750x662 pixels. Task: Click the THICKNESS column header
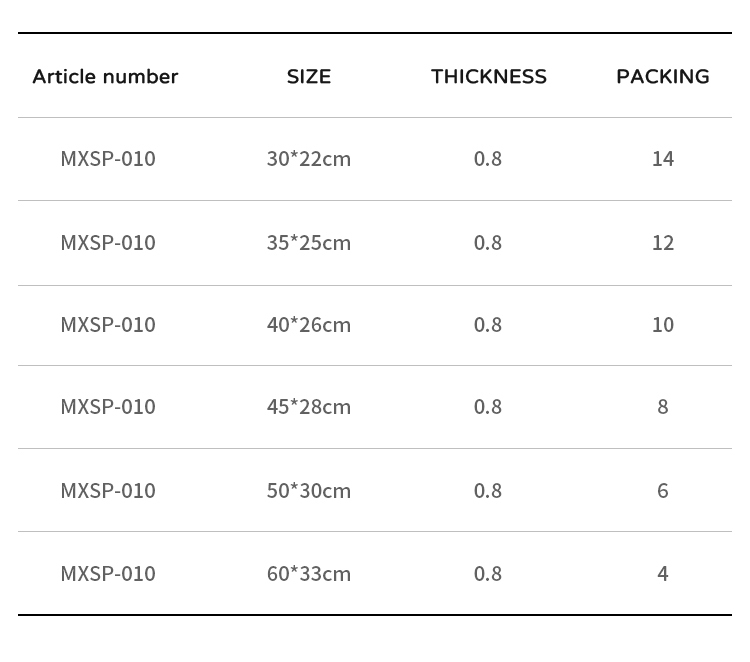pyautogui.click(x=488, y=77)
